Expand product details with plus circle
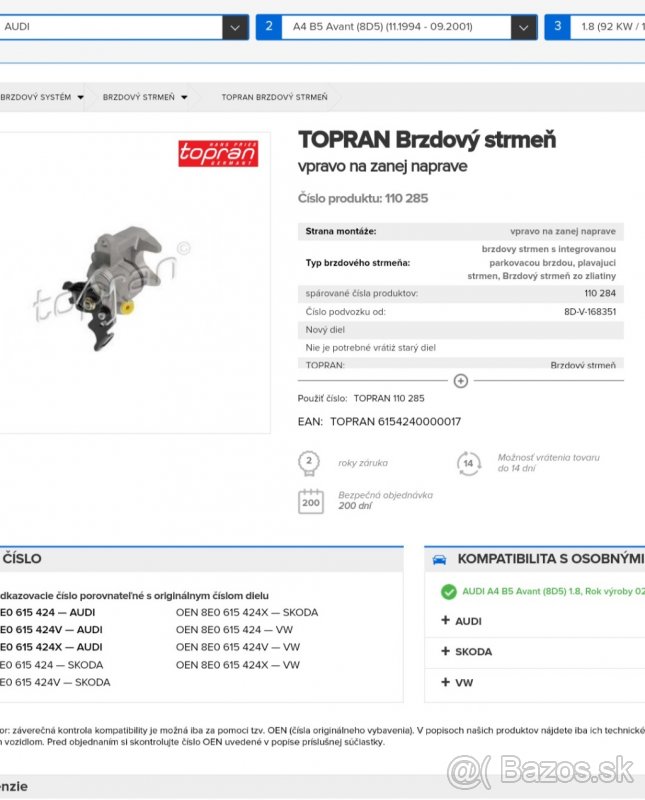645x800 pixels. coord(461,381)
